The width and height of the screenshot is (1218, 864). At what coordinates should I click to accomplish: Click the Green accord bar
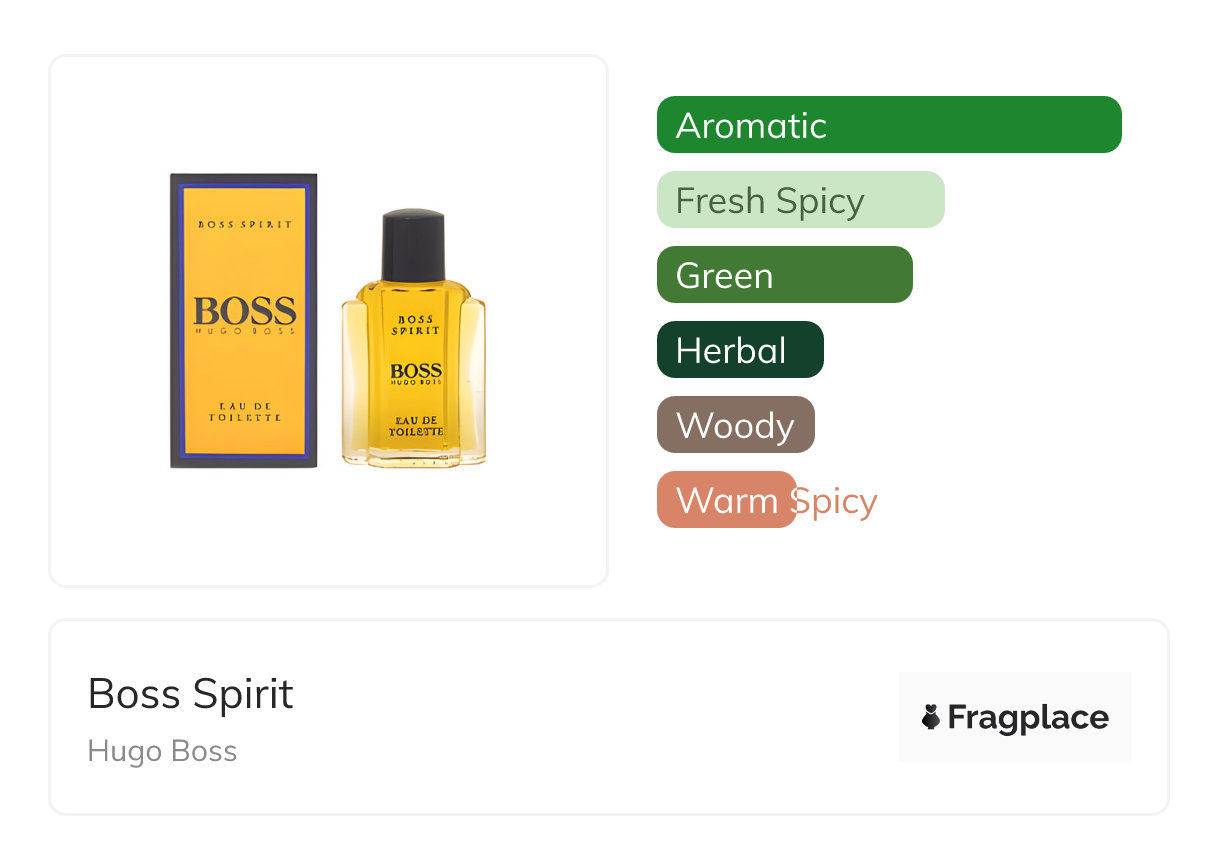[784, 275]
